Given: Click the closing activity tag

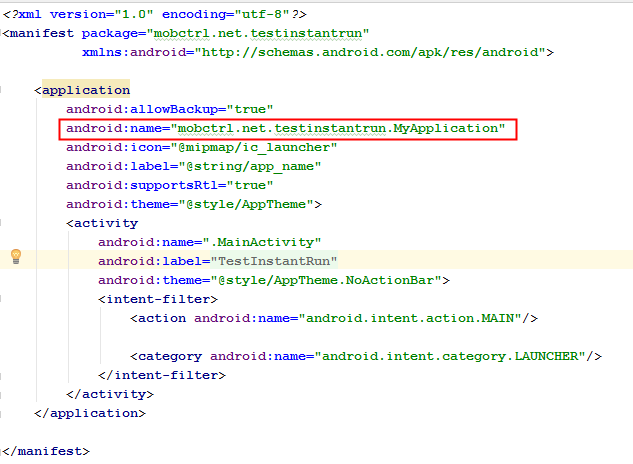Looking at the screenshot, I should coord(110,394).
